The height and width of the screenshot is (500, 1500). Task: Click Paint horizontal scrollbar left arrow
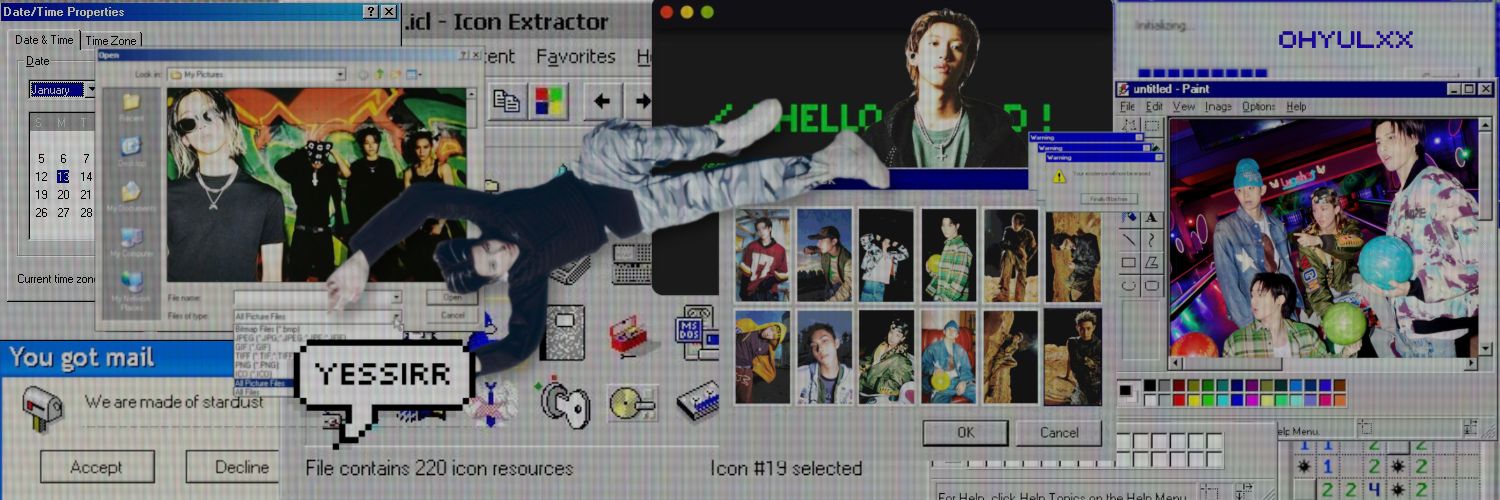tap(1176, 364)
